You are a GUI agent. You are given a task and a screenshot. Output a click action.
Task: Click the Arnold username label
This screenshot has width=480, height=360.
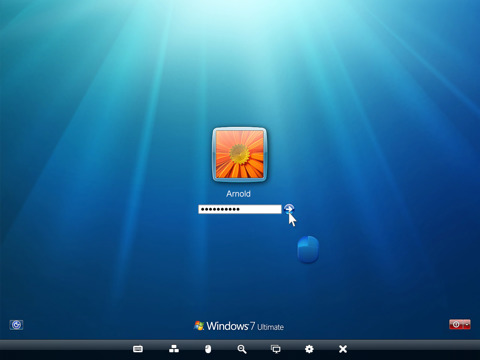pos(238,194)
